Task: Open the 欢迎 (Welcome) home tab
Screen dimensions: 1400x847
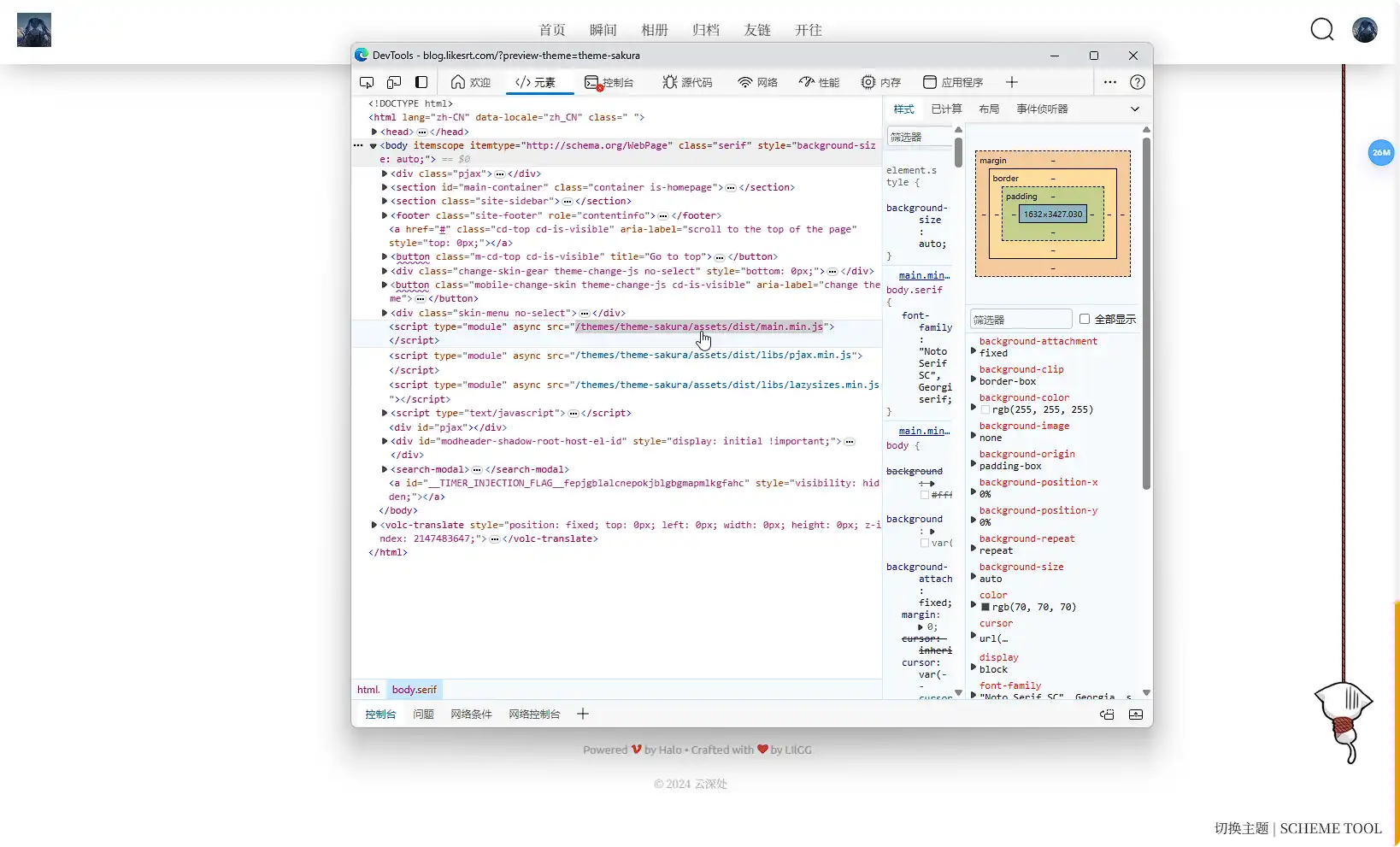Action: click(471, 82)
